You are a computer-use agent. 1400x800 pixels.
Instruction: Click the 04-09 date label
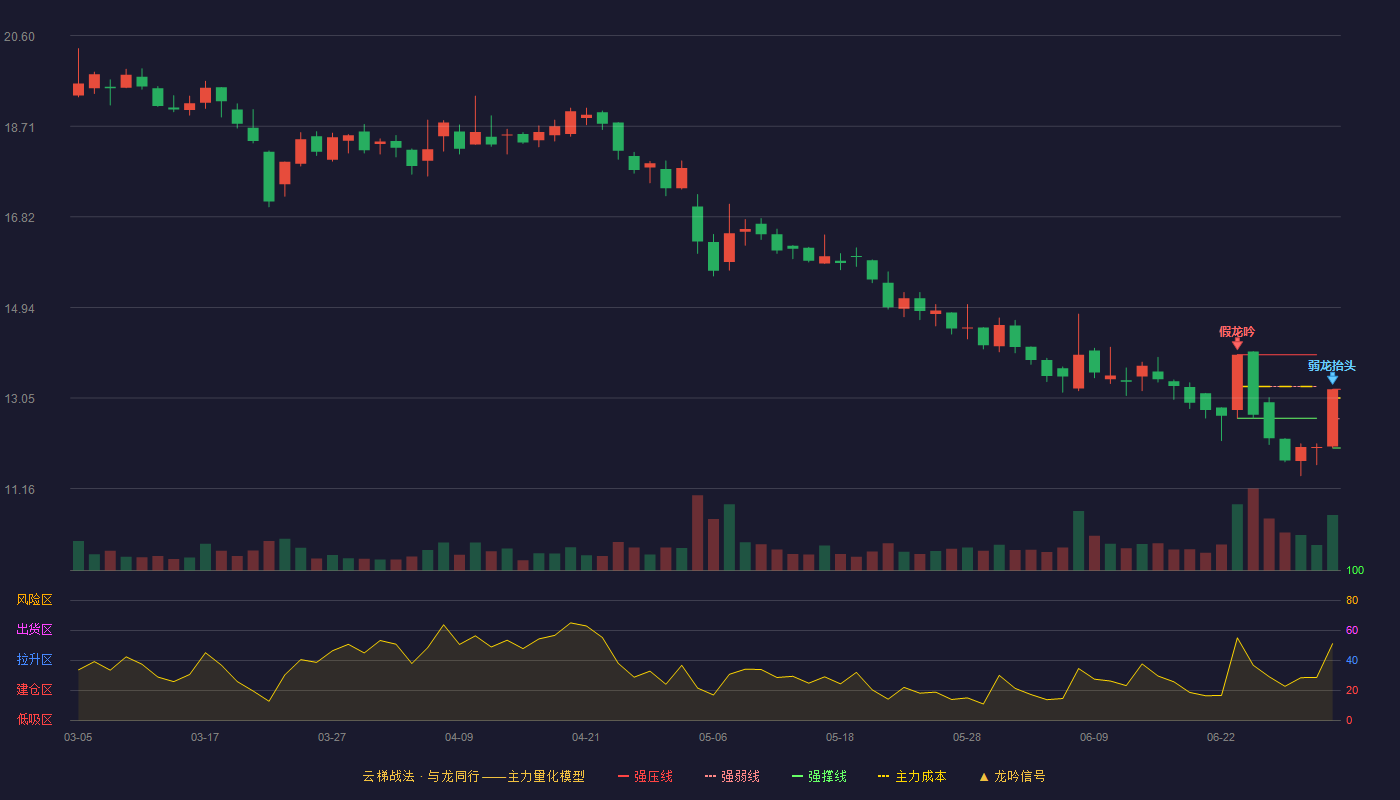pos(459,737)
